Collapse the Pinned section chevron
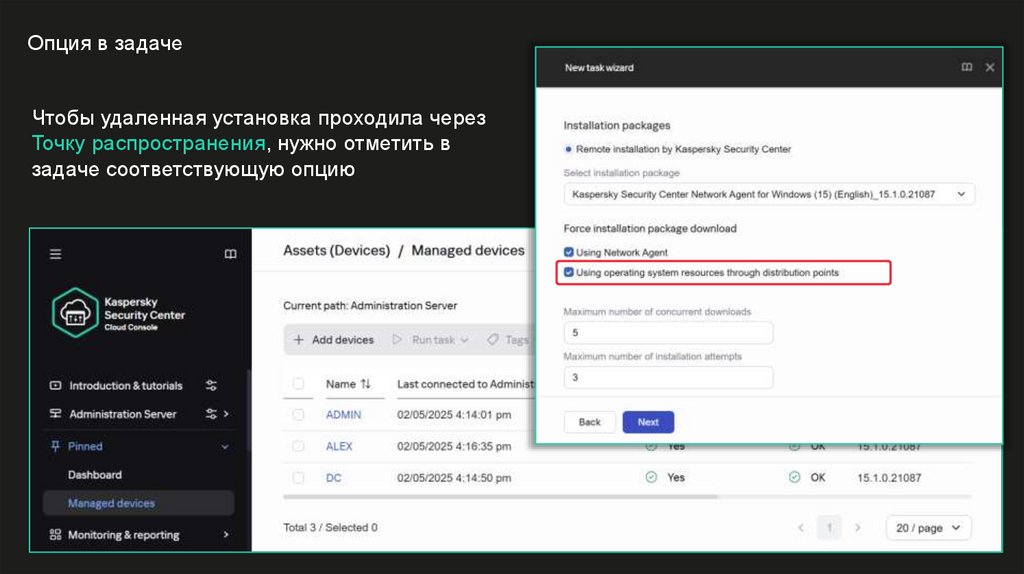This screenshot has height=574, width=1024. [x=225, y=447]
